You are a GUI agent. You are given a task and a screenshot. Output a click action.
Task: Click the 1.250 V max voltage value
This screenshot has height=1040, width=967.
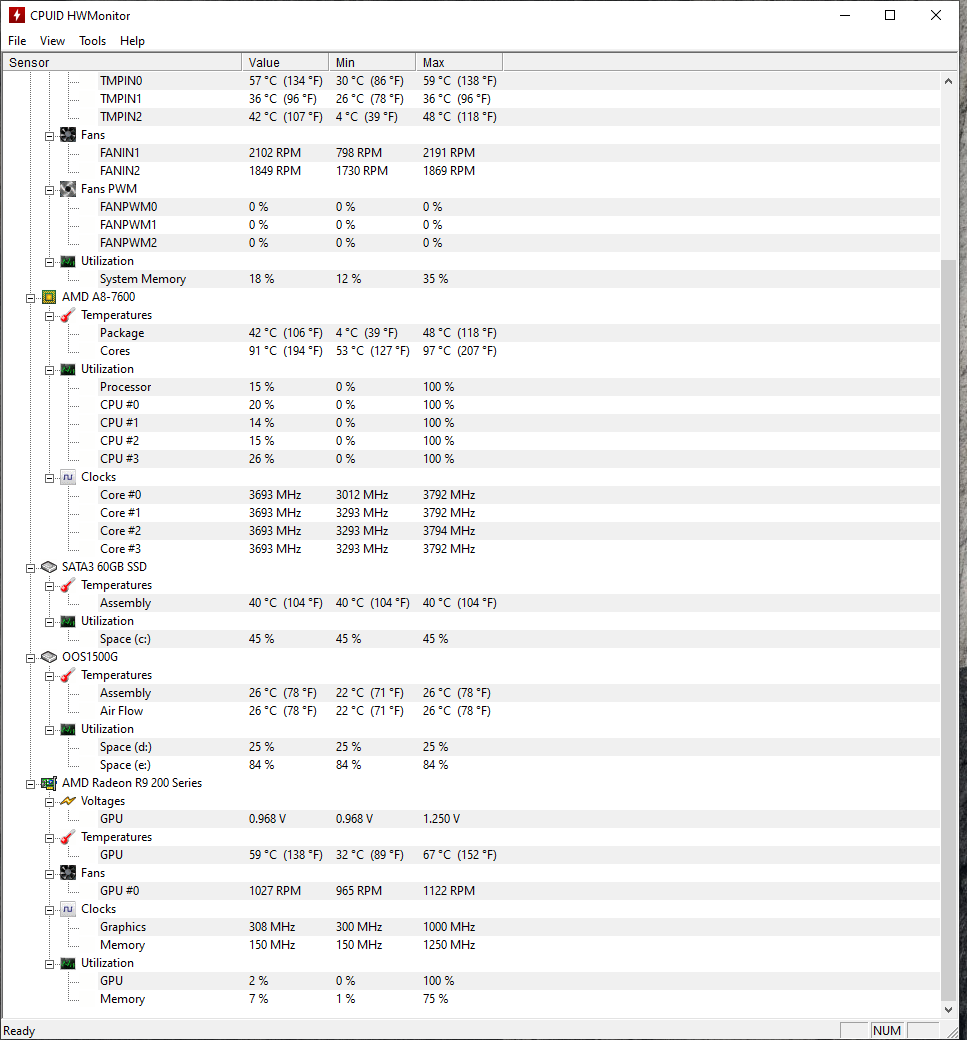point(441,819)
